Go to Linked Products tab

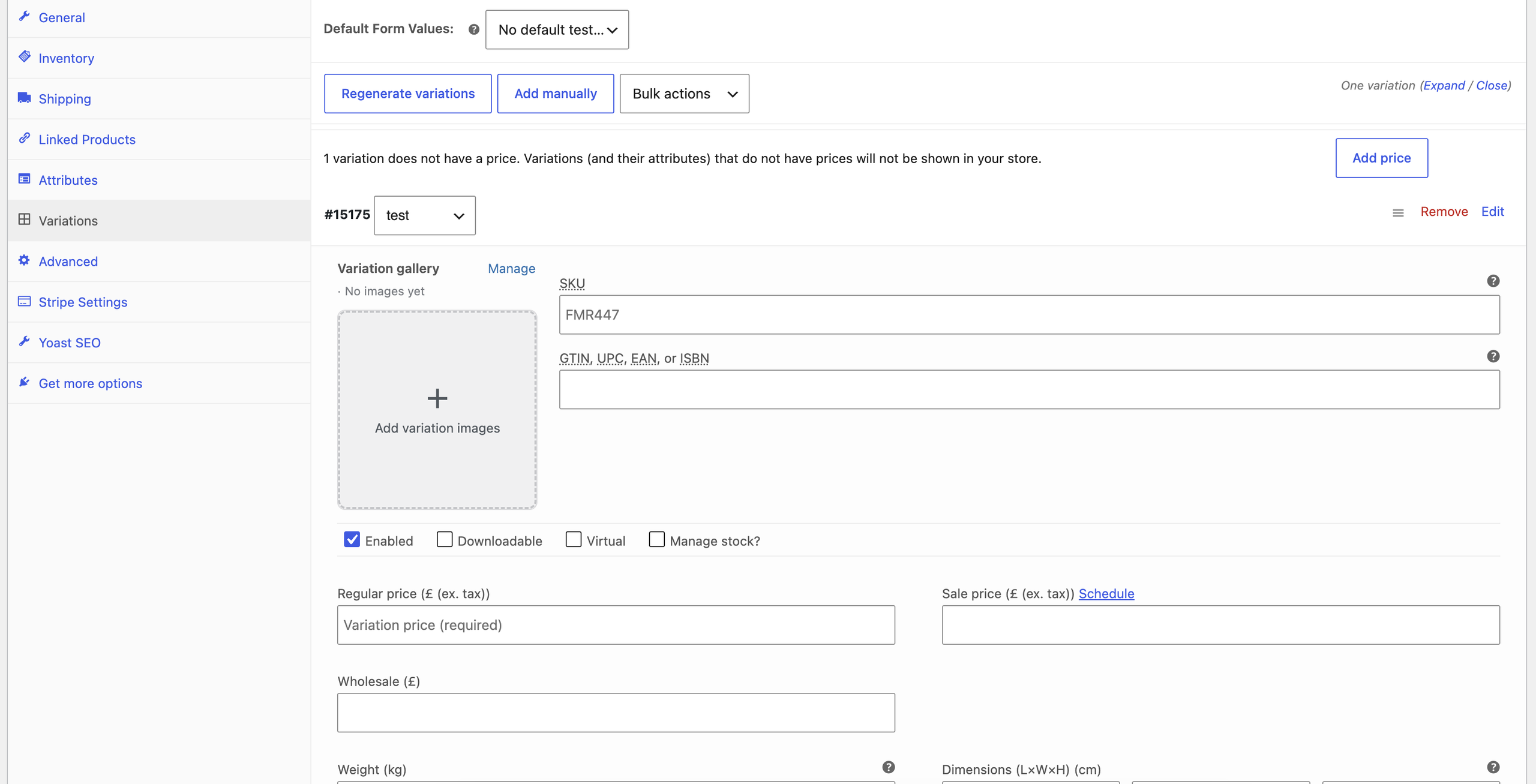tap(159, 139)
